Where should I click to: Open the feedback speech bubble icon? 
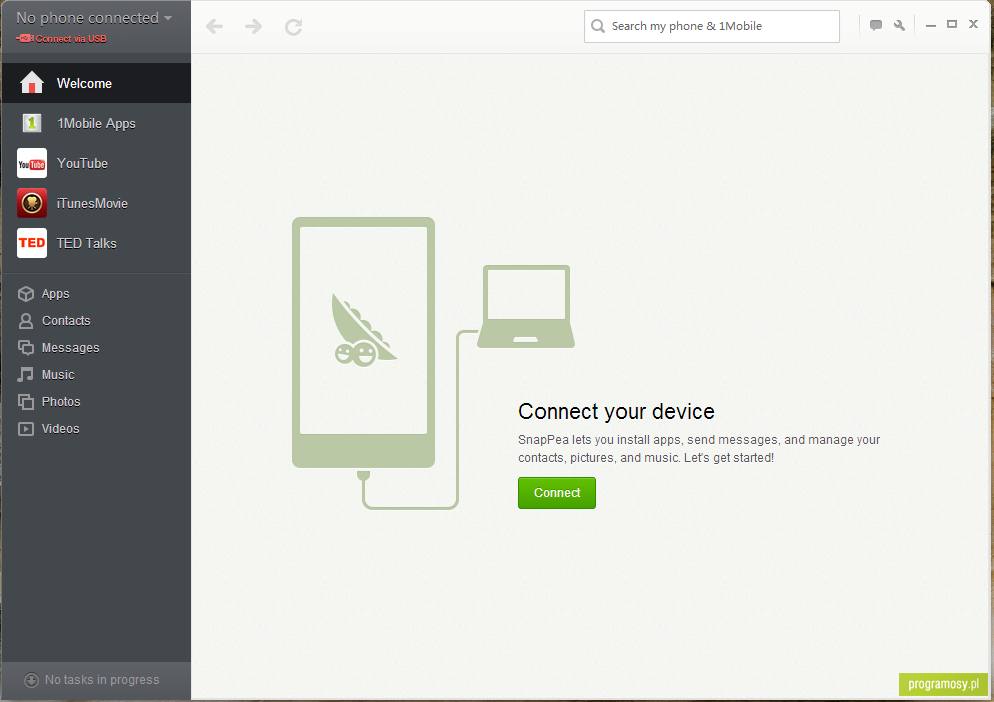[x=875, y=25]
